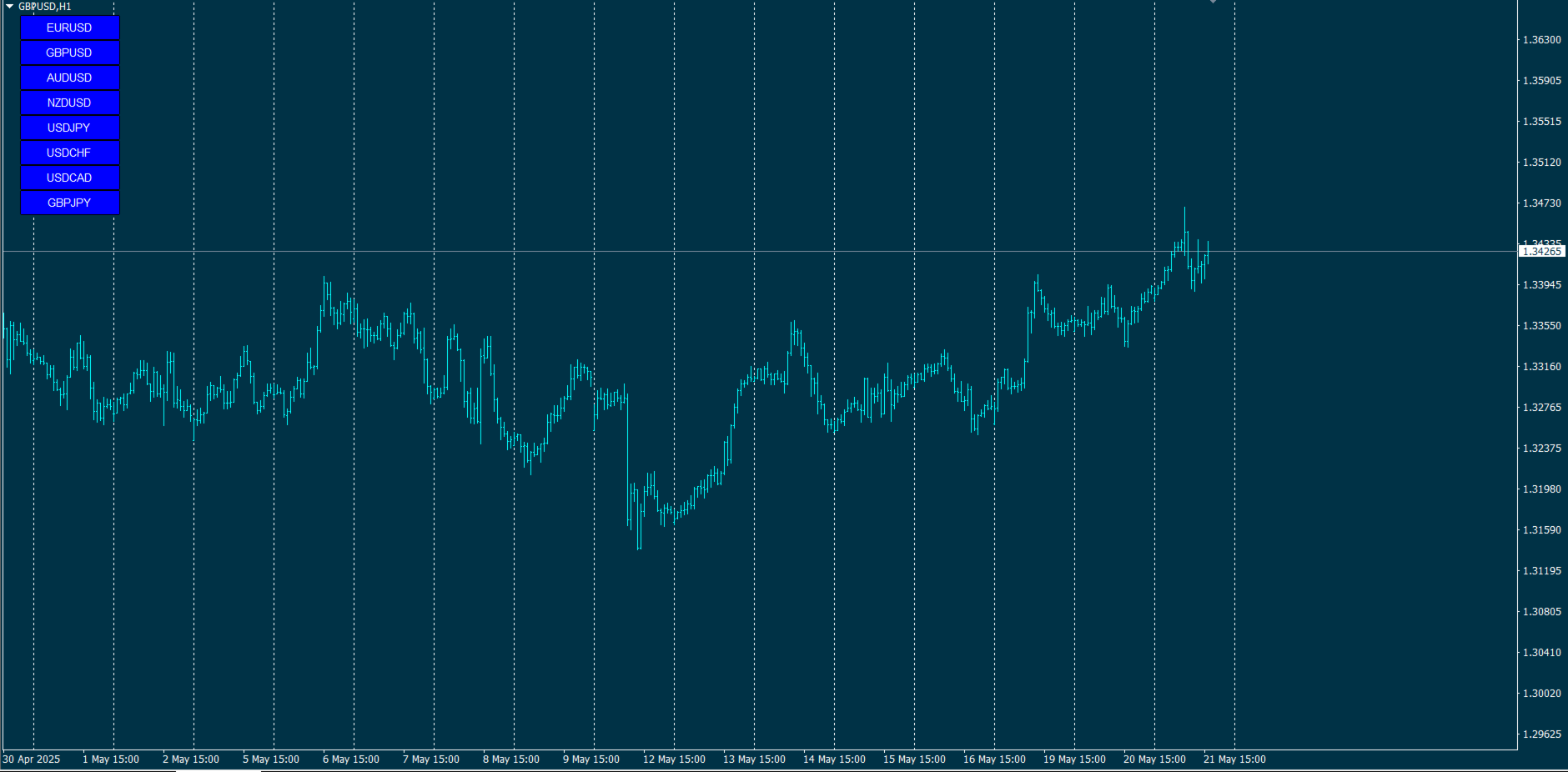Load the USDJPY symbol

pos(69,128)
